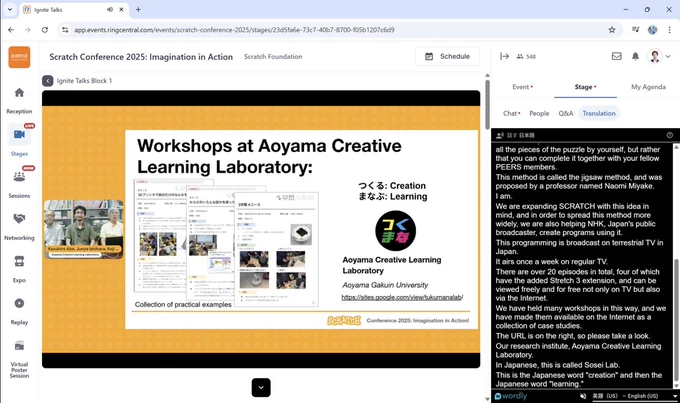
Task: Click the Wordly logo
Action: (x=510, y=396)
